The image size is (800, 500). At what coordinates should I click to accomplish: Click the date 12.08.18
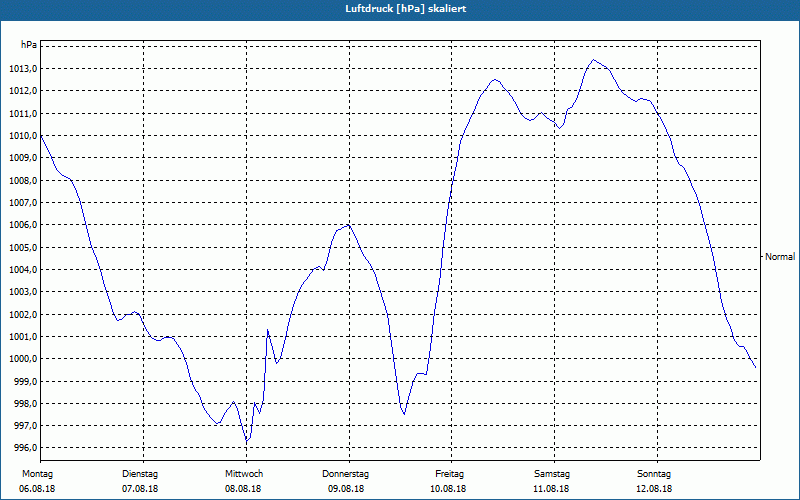[x=654, y=489]
